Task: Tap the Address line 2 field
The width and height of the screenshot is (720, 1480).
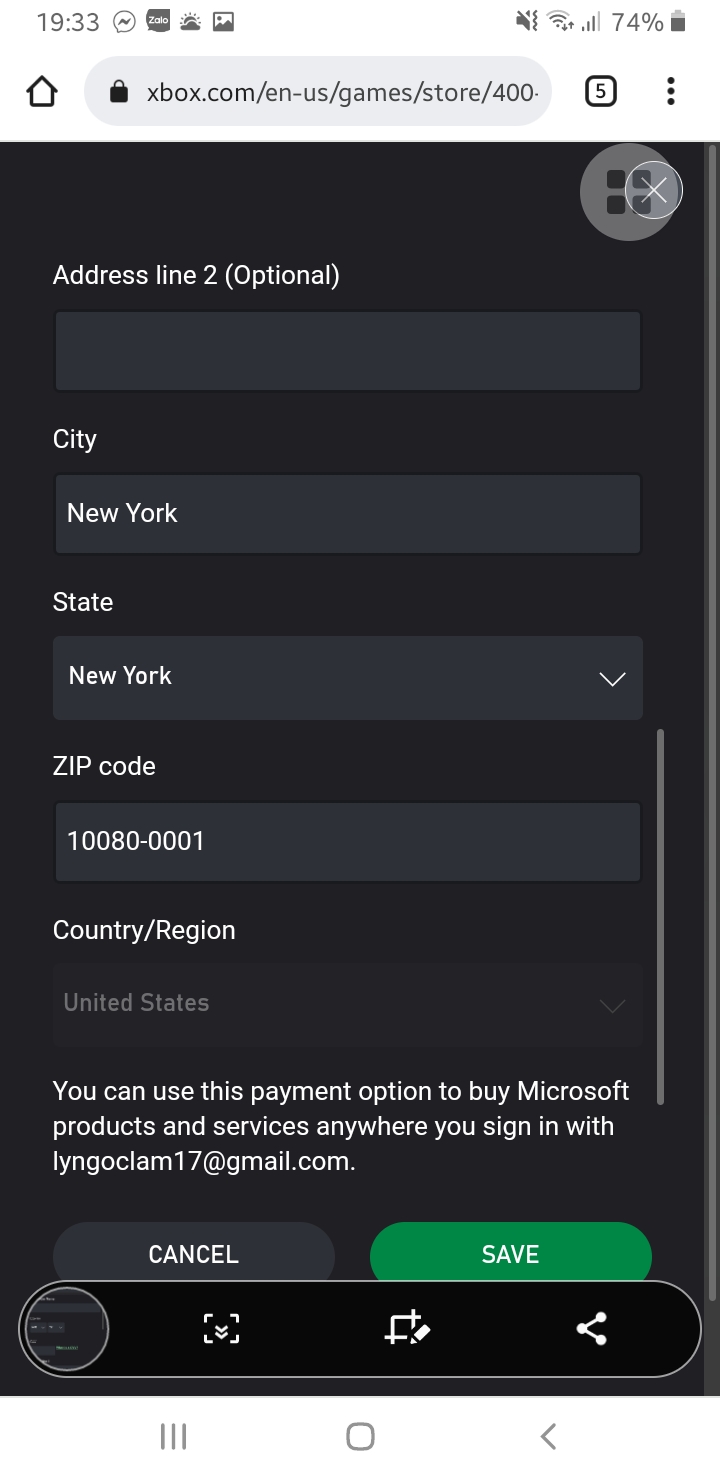Action: [347, 351]
